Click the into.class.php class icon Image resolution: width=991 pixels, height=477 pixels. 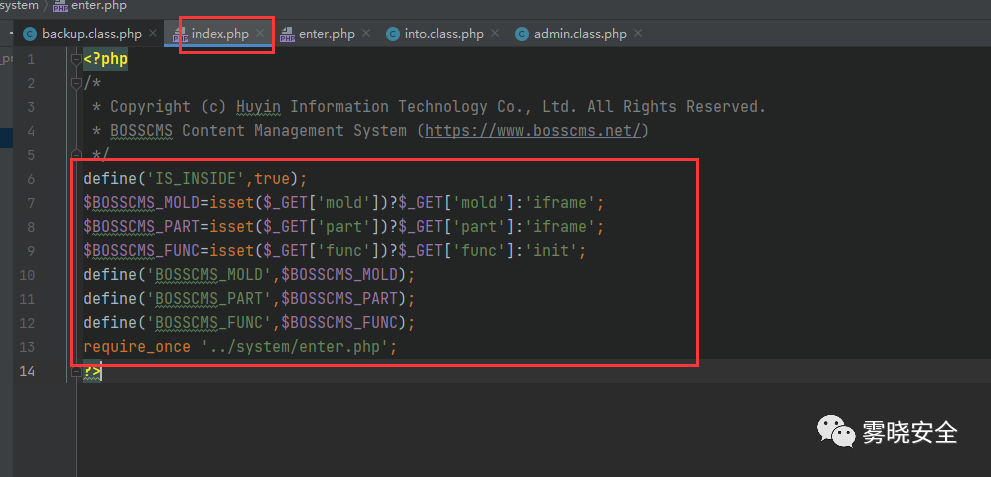(393, 34)
